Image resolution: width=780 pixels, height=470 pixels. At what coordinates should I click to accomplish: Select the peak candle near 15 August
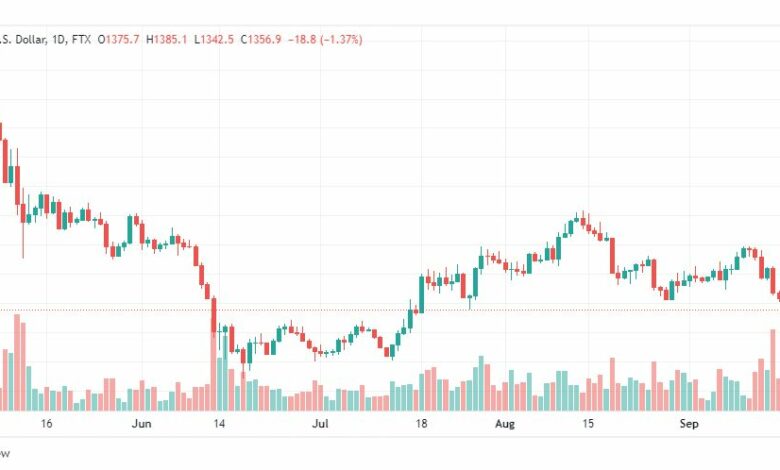(583, 221)
